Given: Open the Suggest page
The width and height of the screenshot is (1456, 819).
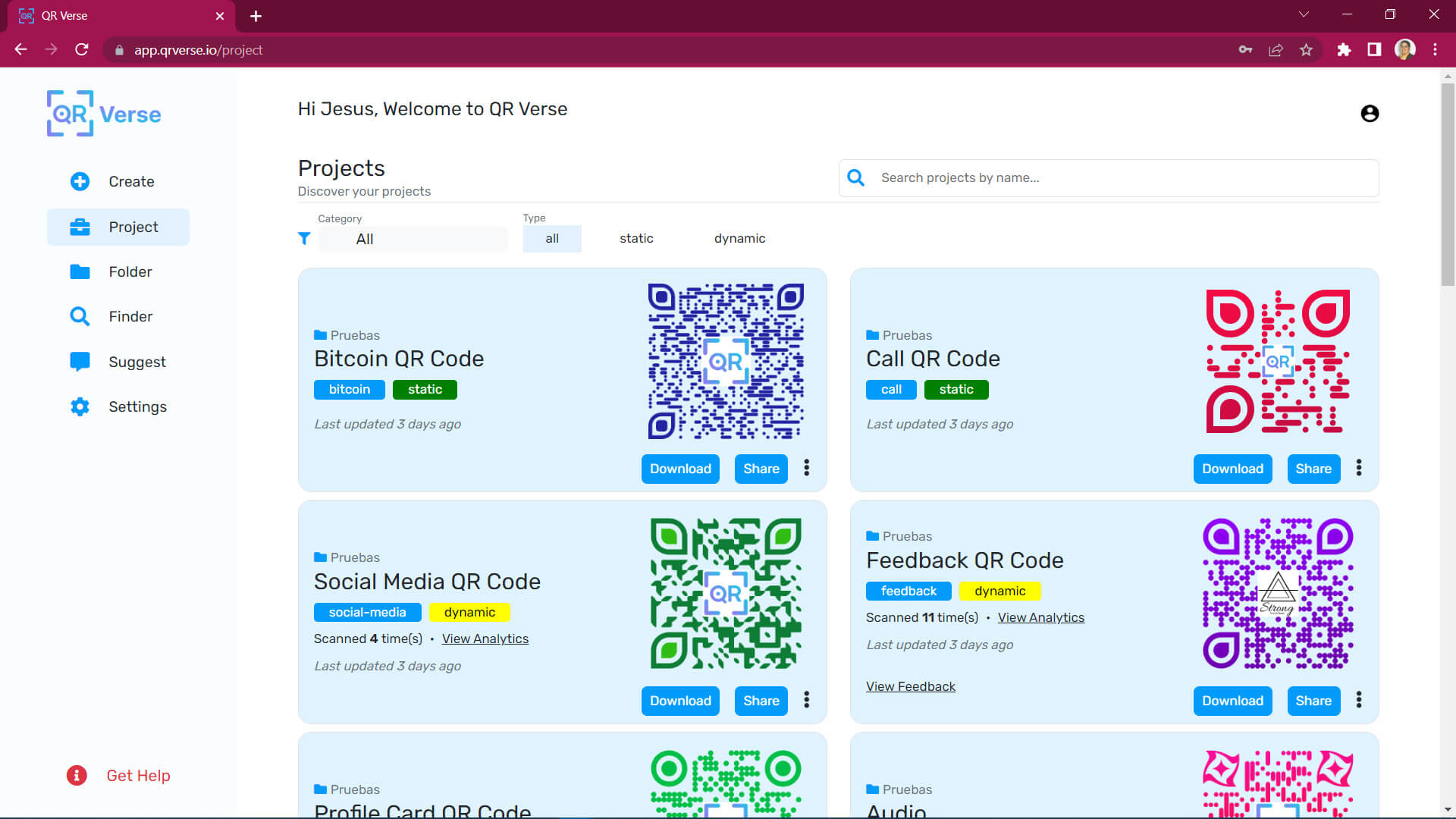Looking at the screenshot, I should [x=118, y=362].
